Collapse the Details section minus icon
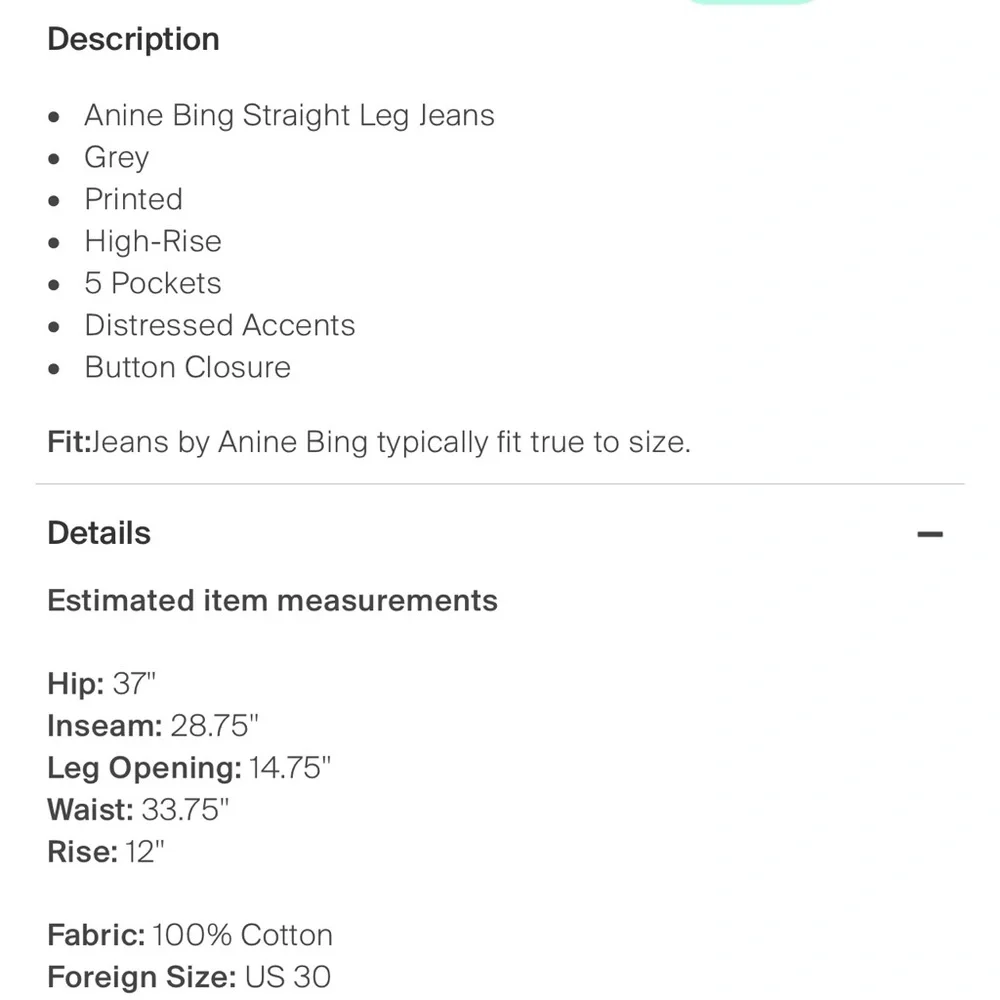 tap(929, 534)
